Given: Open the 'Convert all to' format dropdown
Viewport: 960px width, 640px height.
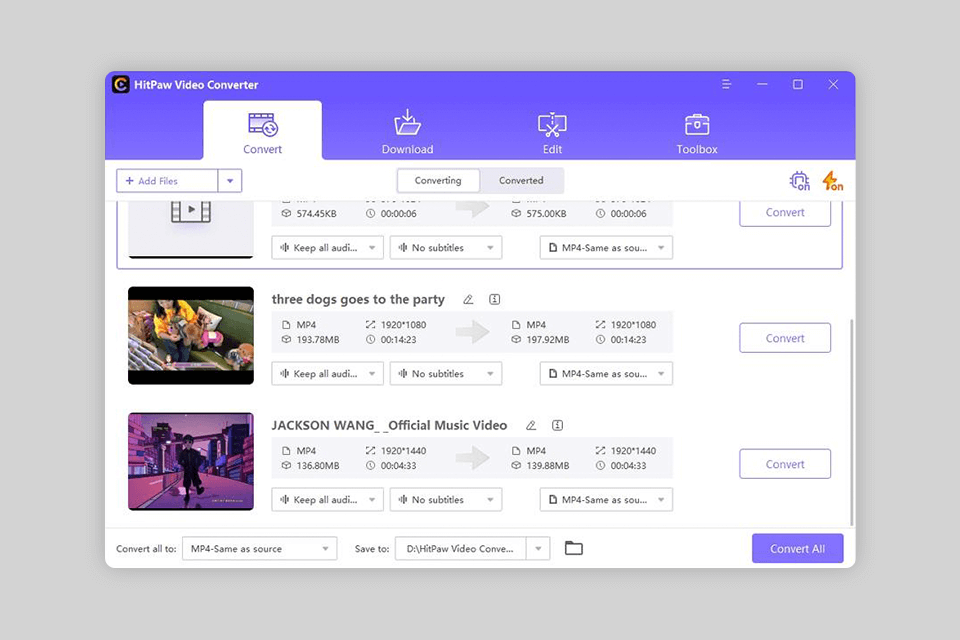Looking at the screenshot, I should click(x=259, y=548).
